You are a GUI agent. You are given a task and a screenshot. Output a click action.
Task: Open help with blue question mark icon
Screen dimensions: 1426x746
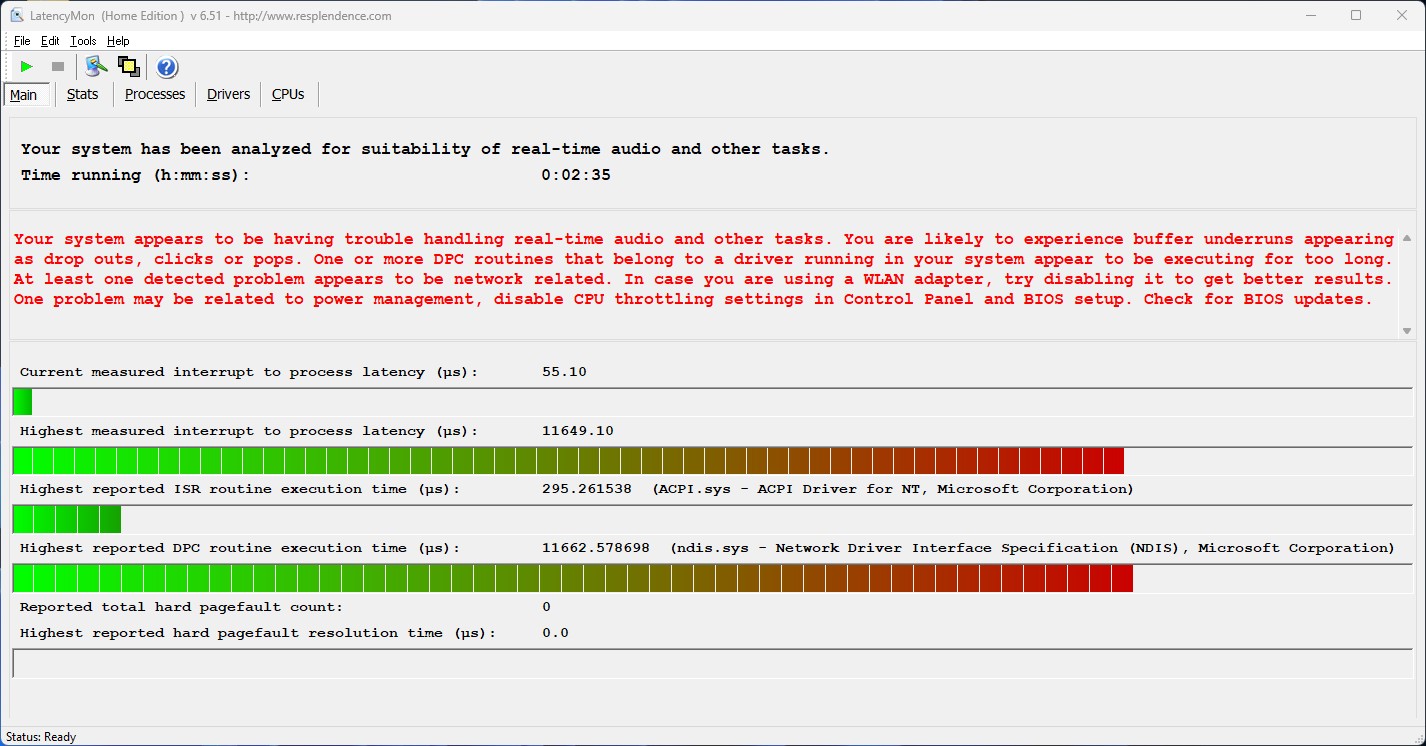pos(167,67)
